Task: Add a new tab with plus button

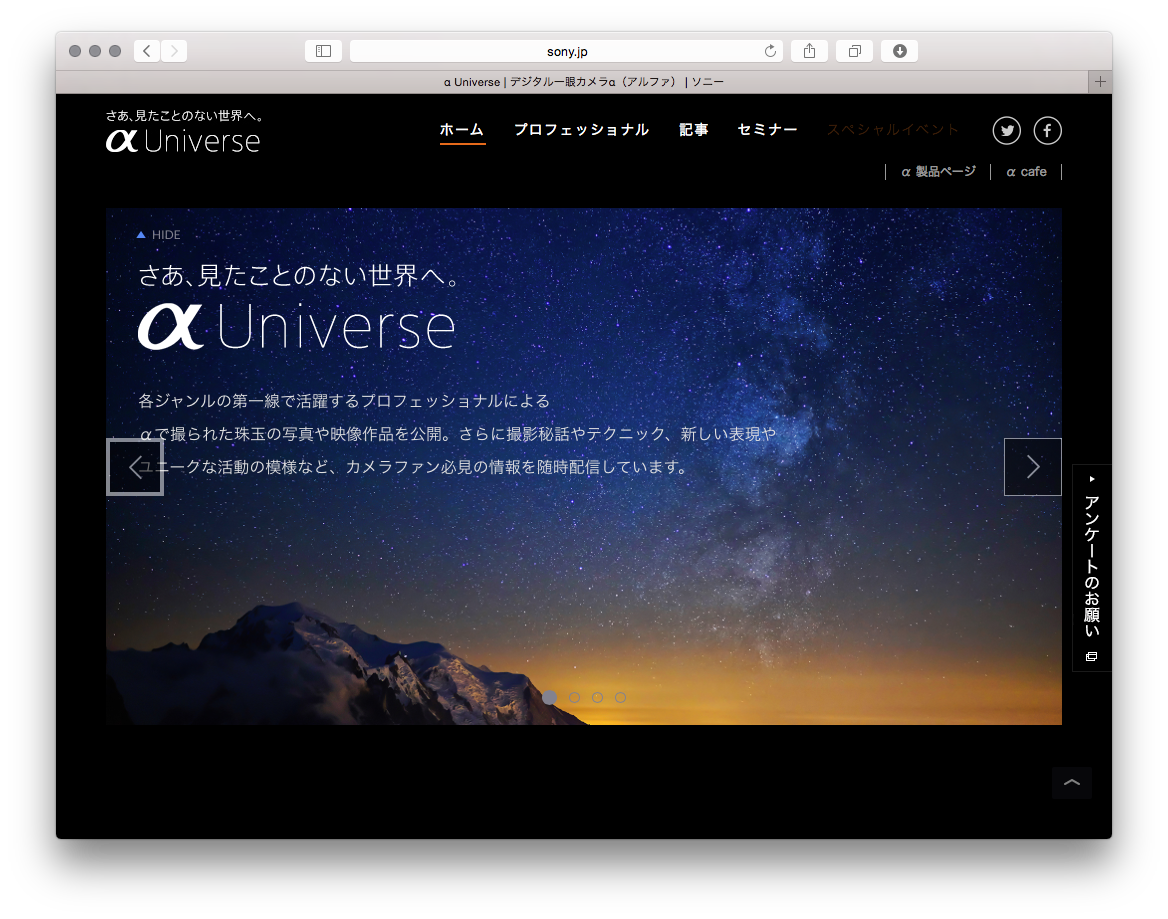Action: click(1100, 82)
